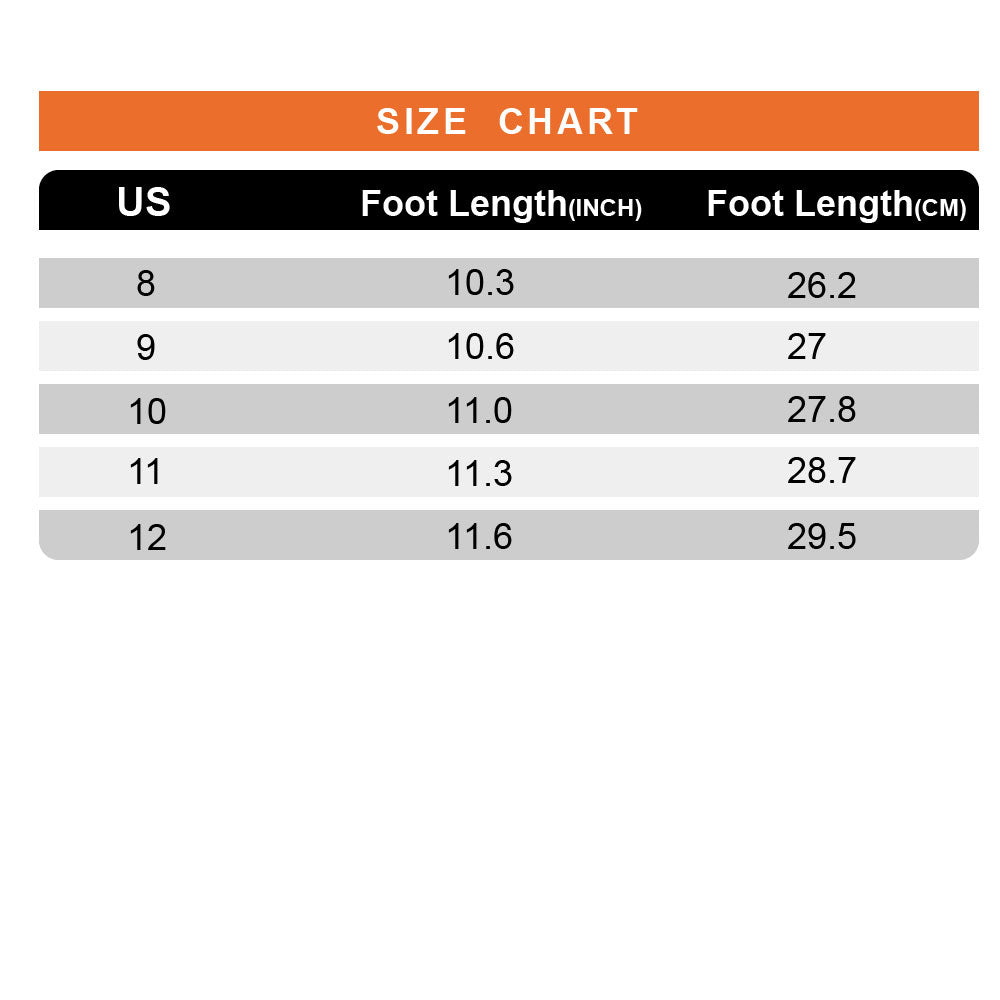Select the 28.7 cm foot length cell
Screen dimensions: 1000x1000
click(x=821, y=471)
